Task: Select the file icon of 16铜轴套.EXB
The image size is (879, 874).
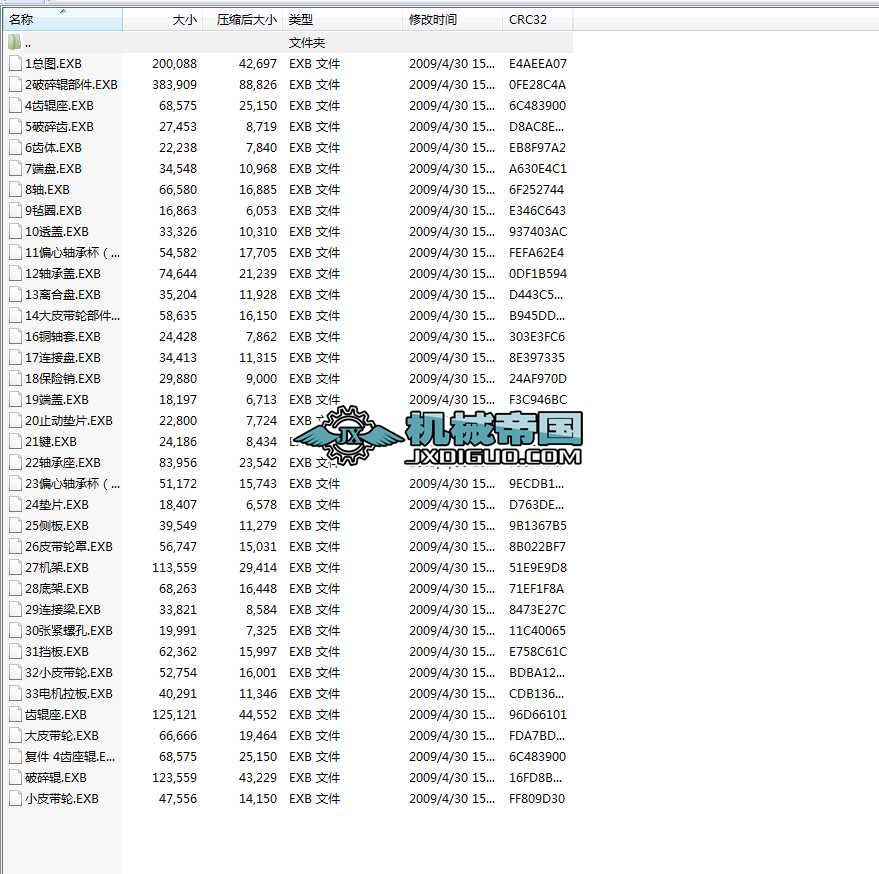Action: 15,336
